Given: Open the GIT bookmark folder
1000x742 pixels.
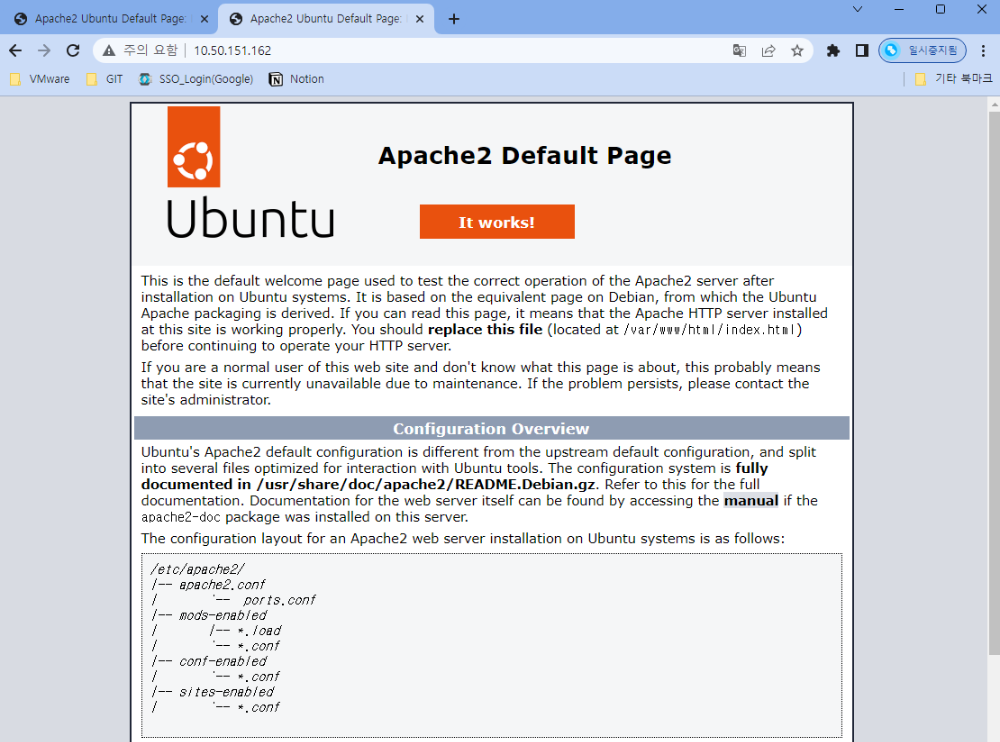Looking at the screenshot, I should pyautogui.click(x=105, y=79).
